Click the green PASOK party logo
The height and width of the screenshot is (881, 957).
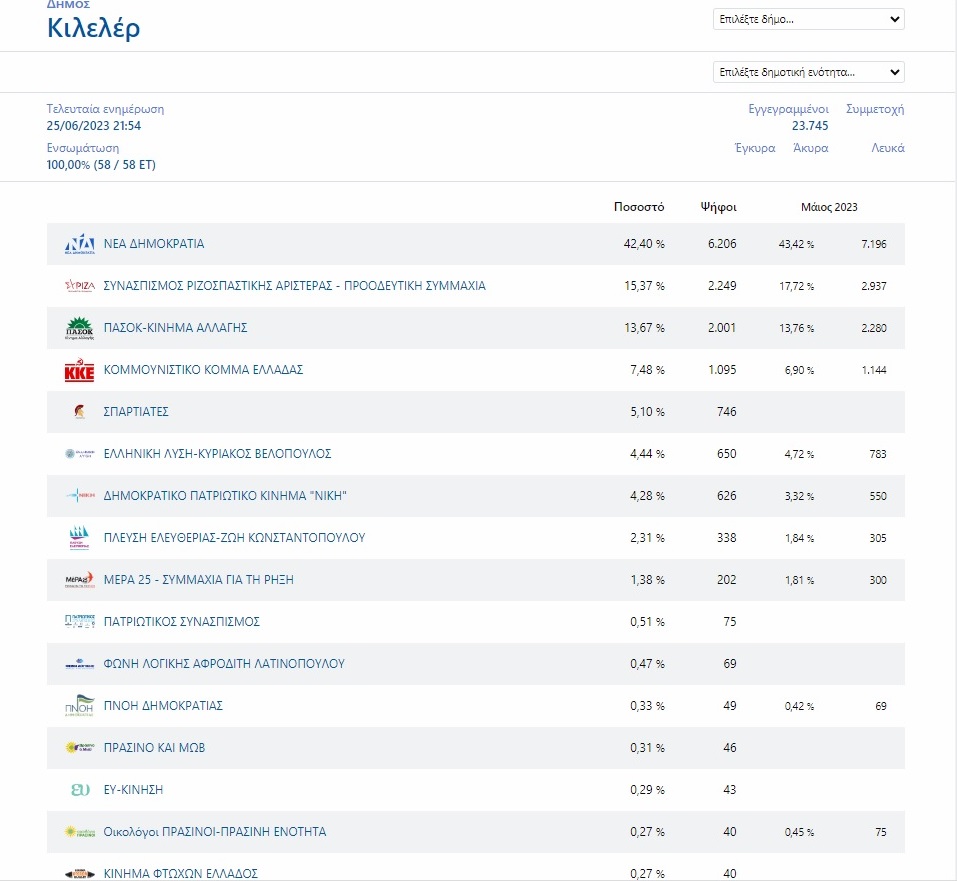coord(79,328)
